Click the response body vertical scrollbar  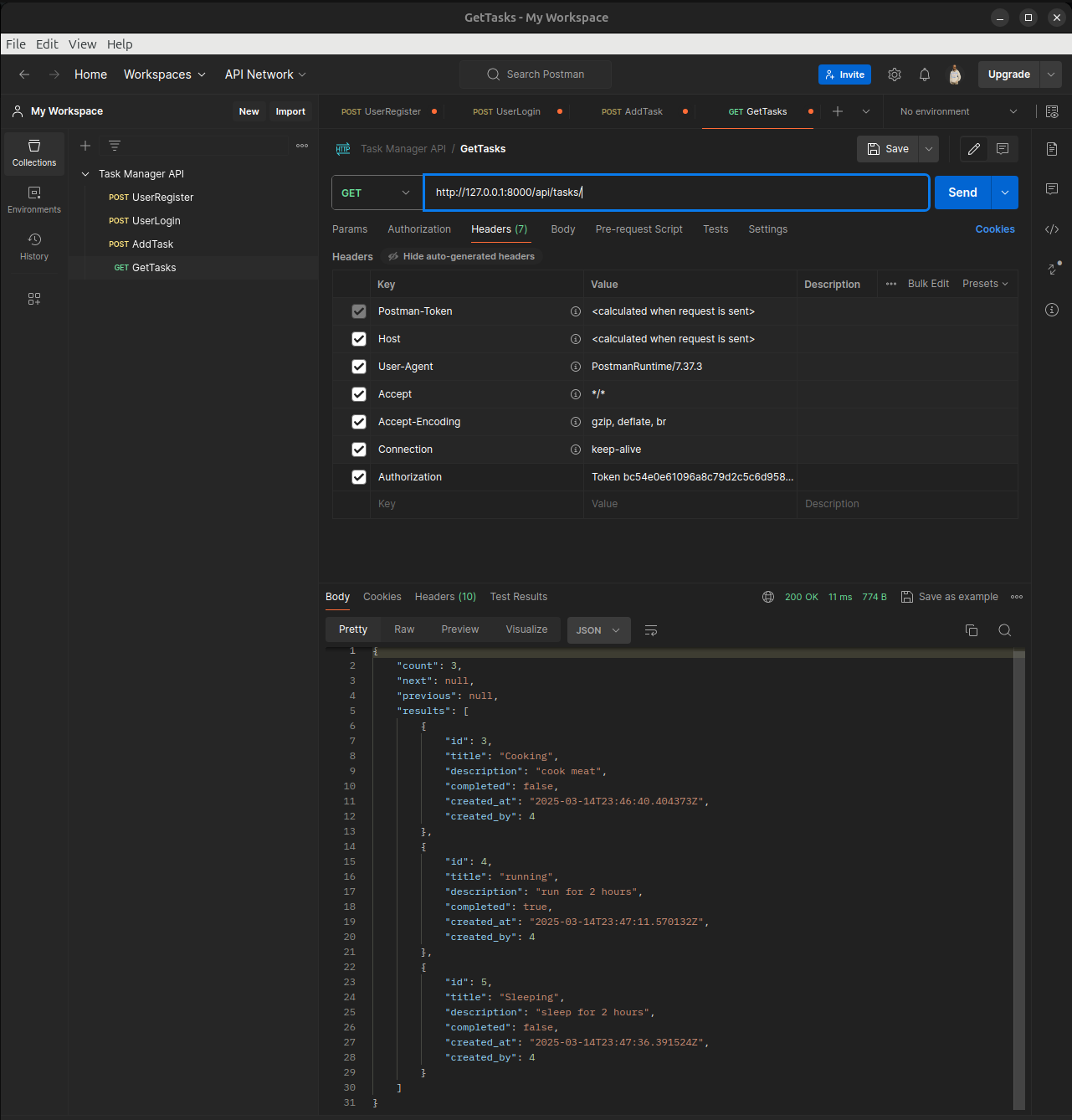tap(1019, 881)
